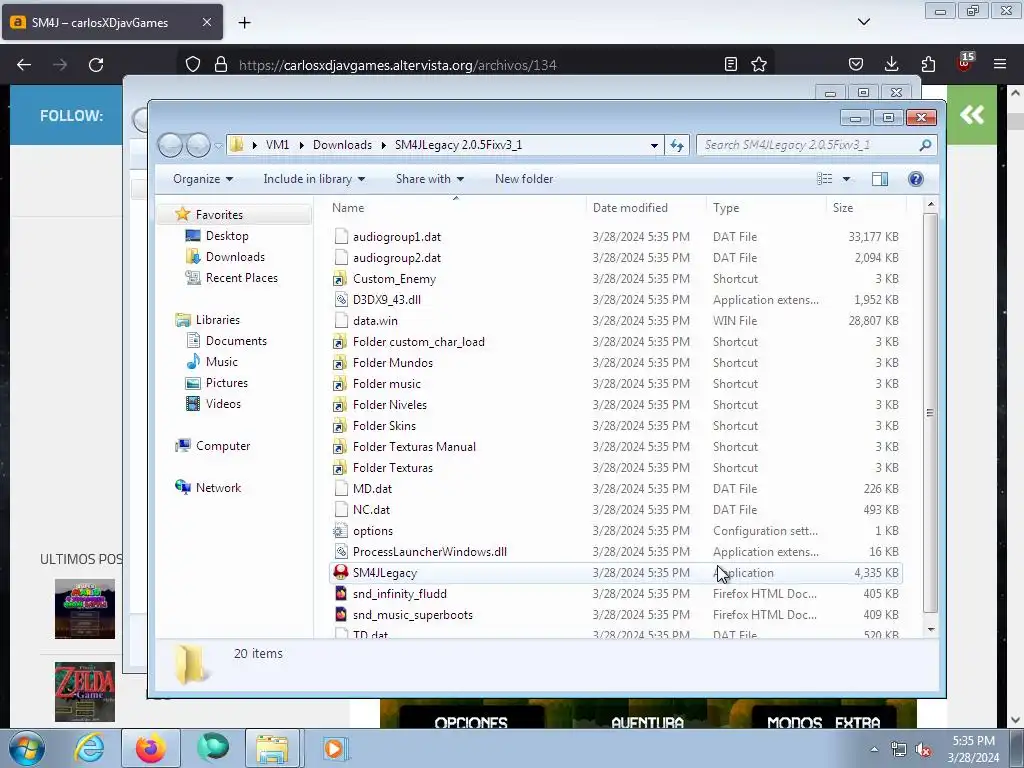
Task: Click the Save to Pocket icon
Action: (x=856, y=64)
